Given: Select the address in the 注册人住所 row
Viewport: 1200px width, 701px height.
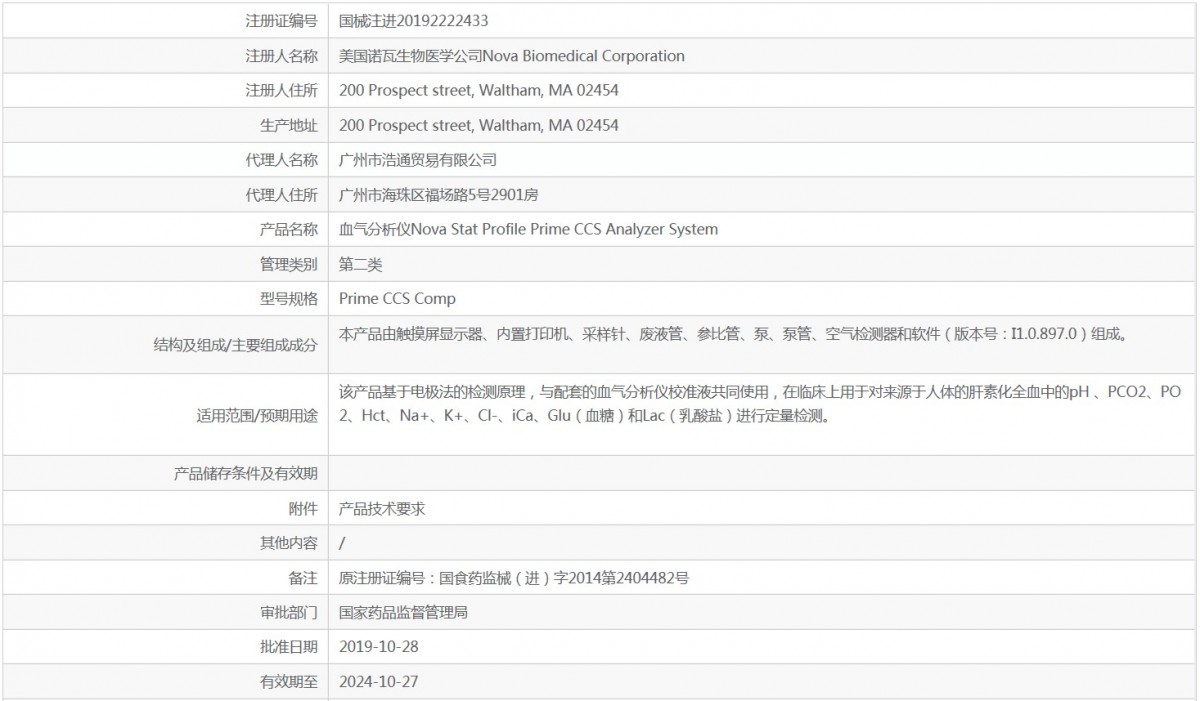Looking at the screenshot, I should [x=479, y=90].
